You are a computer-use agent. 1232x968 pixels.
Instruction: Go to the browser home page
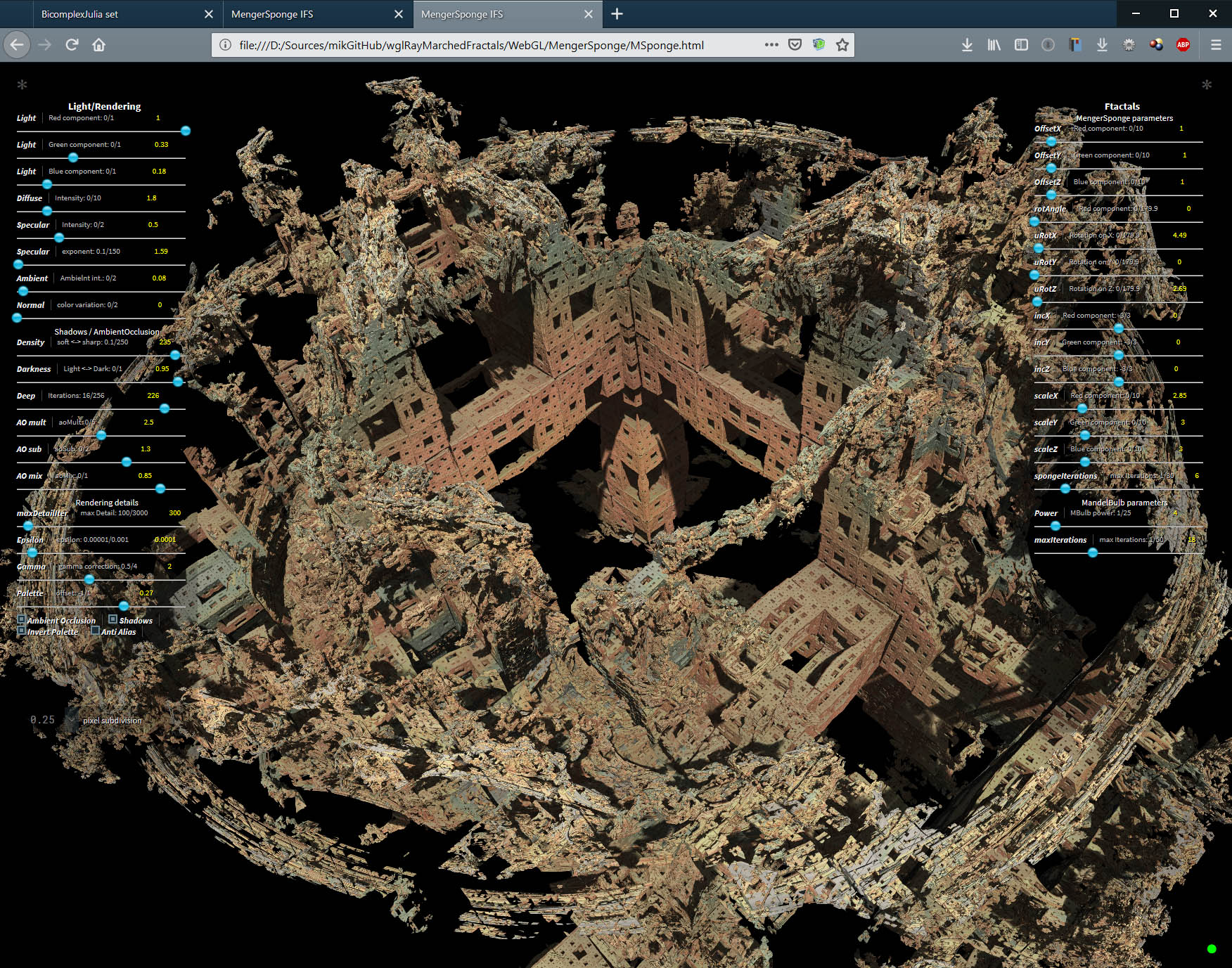(98, 45)
